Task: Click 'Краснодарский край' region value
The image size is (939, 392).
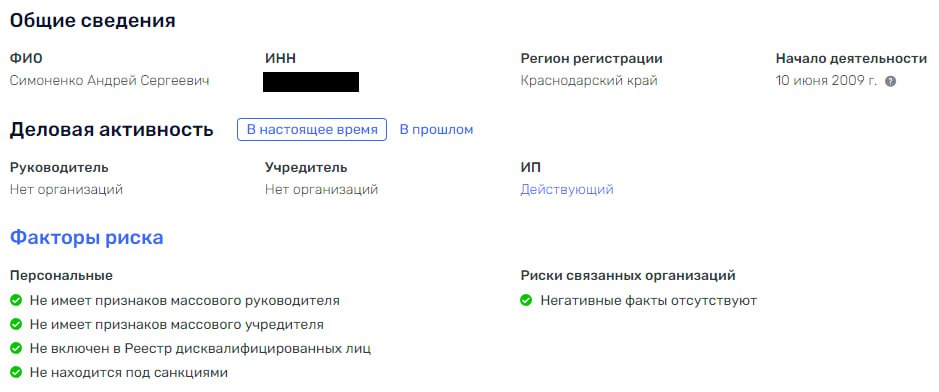Action: (589, 81)
